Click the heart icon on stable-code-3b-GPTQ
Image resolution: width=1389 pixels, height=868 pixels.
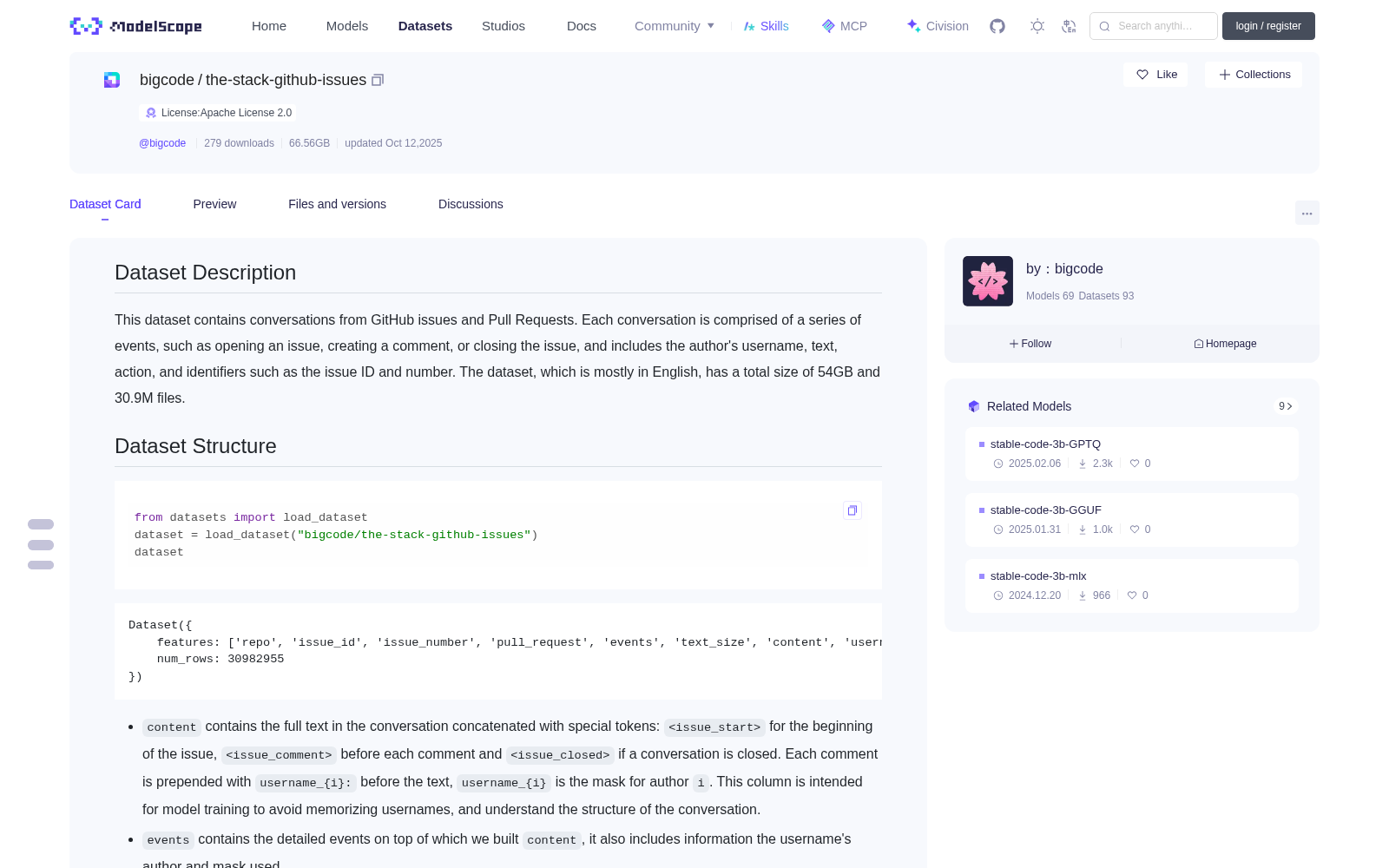1134,464
